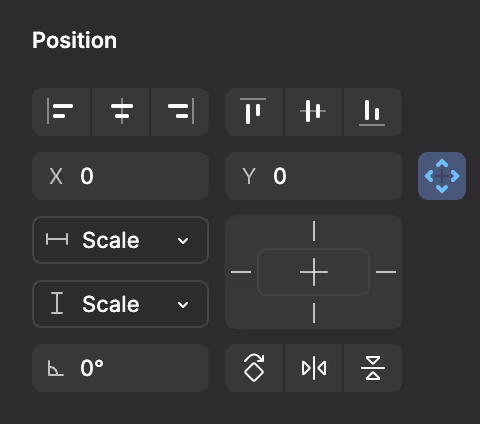Click the Y position input field
Screen dimensions: 480x424
coord(313,176)
